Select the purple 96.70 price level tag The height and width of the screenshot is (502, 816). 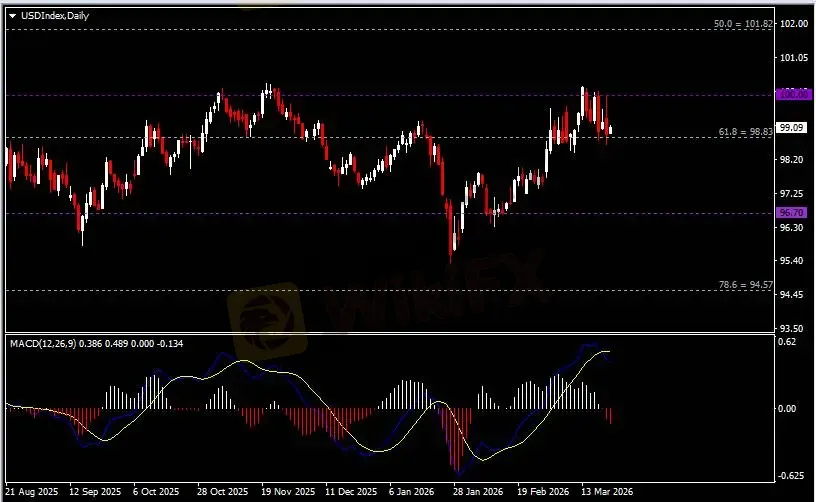point(791,213)
